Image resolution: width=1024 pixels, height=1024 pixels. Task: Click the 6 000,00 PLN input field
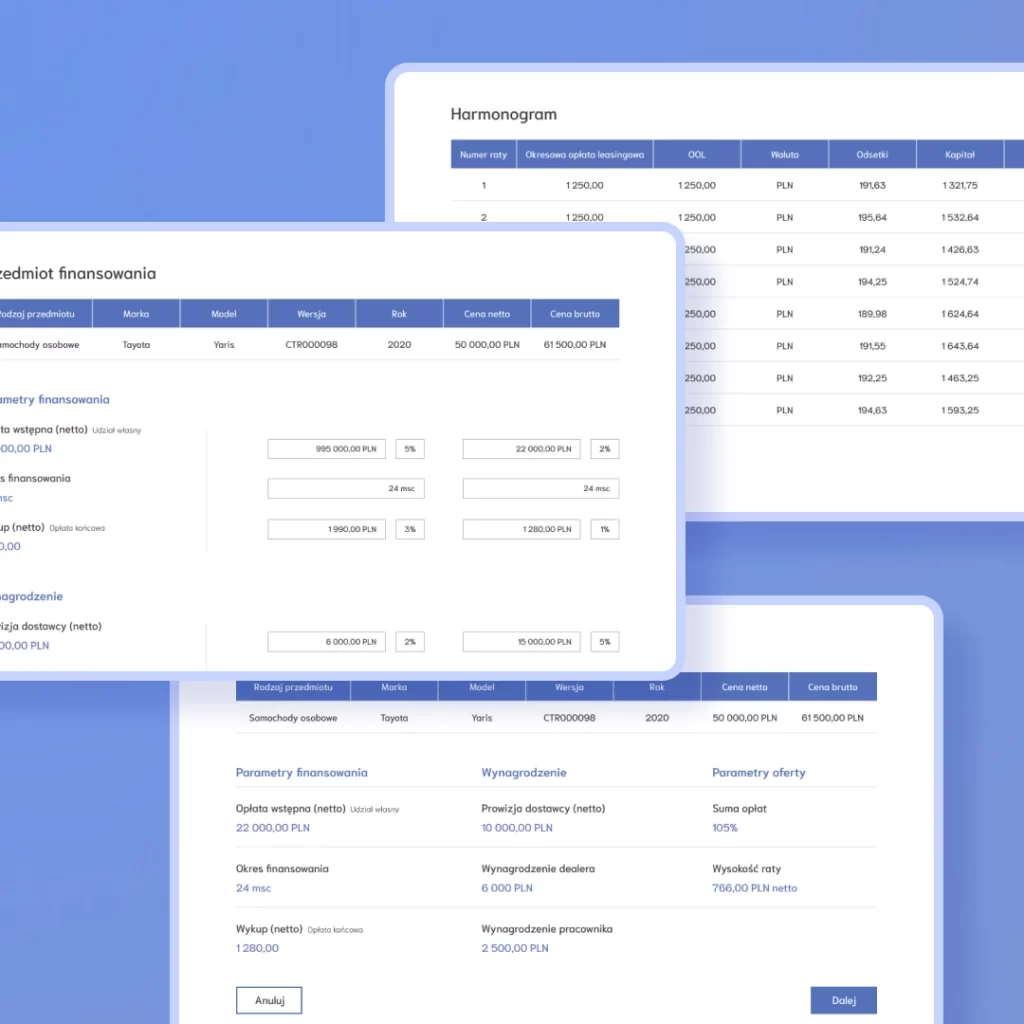click(326, 642)
